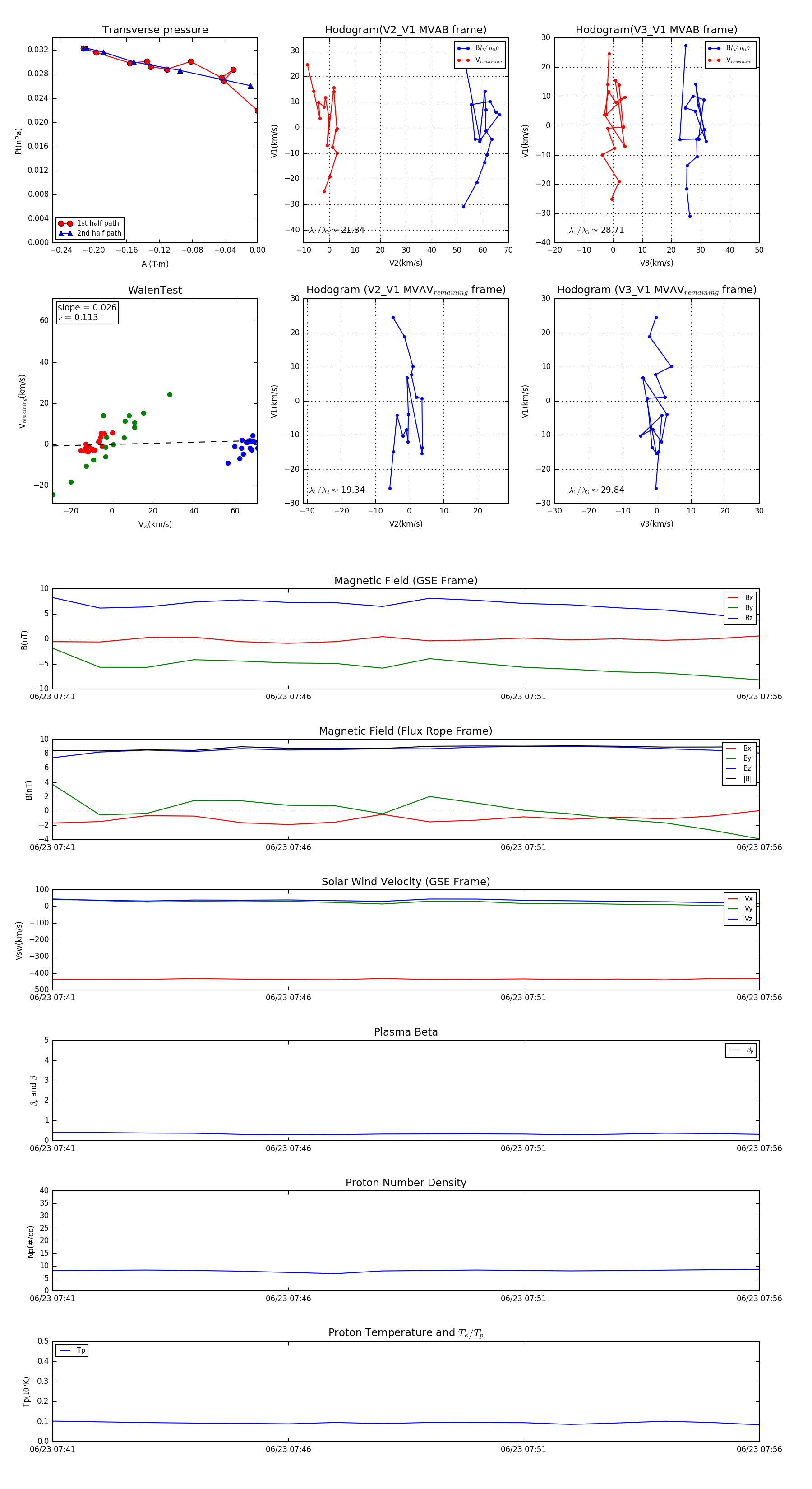The image size is (812, 1489).
Task: Click '06/23 07:51' tick under GSE magnetic field plot
Action: tap(523, 697)
